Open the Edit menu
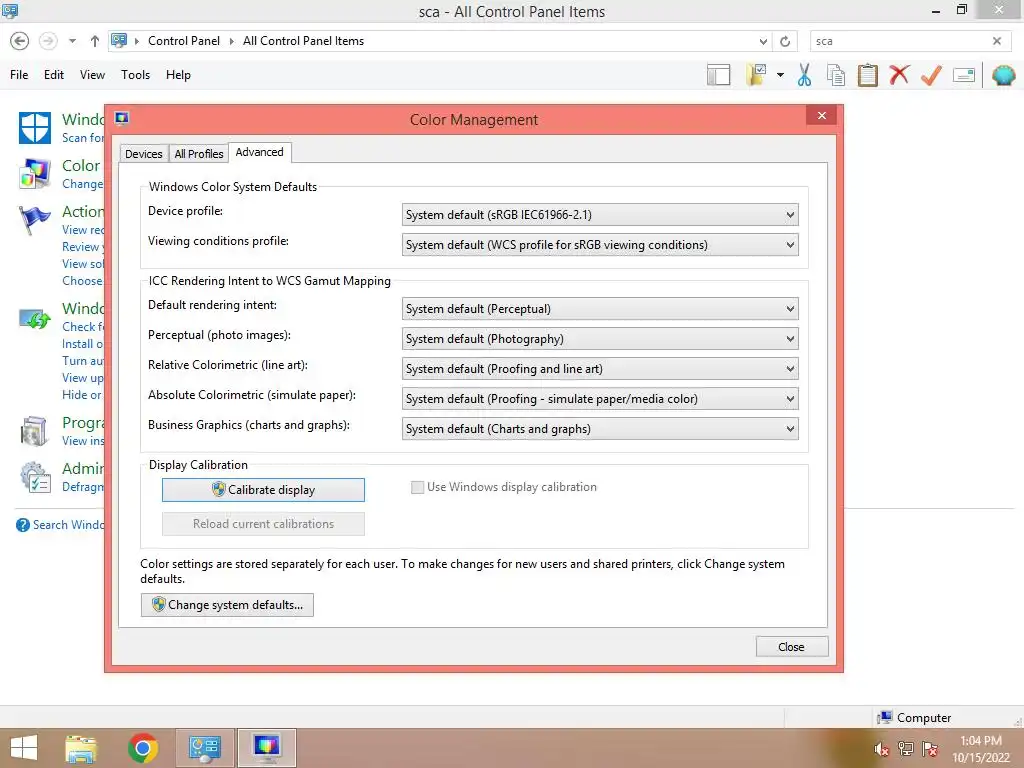 tap(54, 74)
